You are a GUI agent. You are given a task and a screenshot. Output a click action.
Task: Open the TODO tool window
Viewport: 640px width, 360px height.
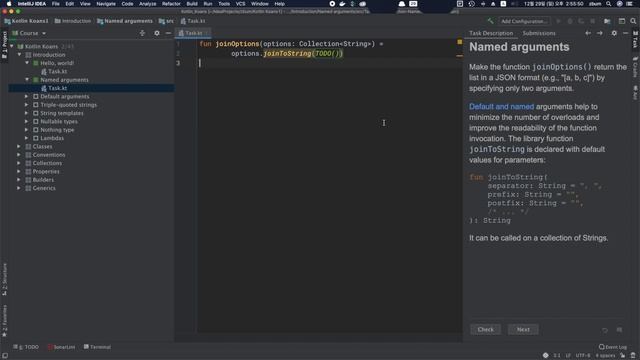tap(26, 347)
